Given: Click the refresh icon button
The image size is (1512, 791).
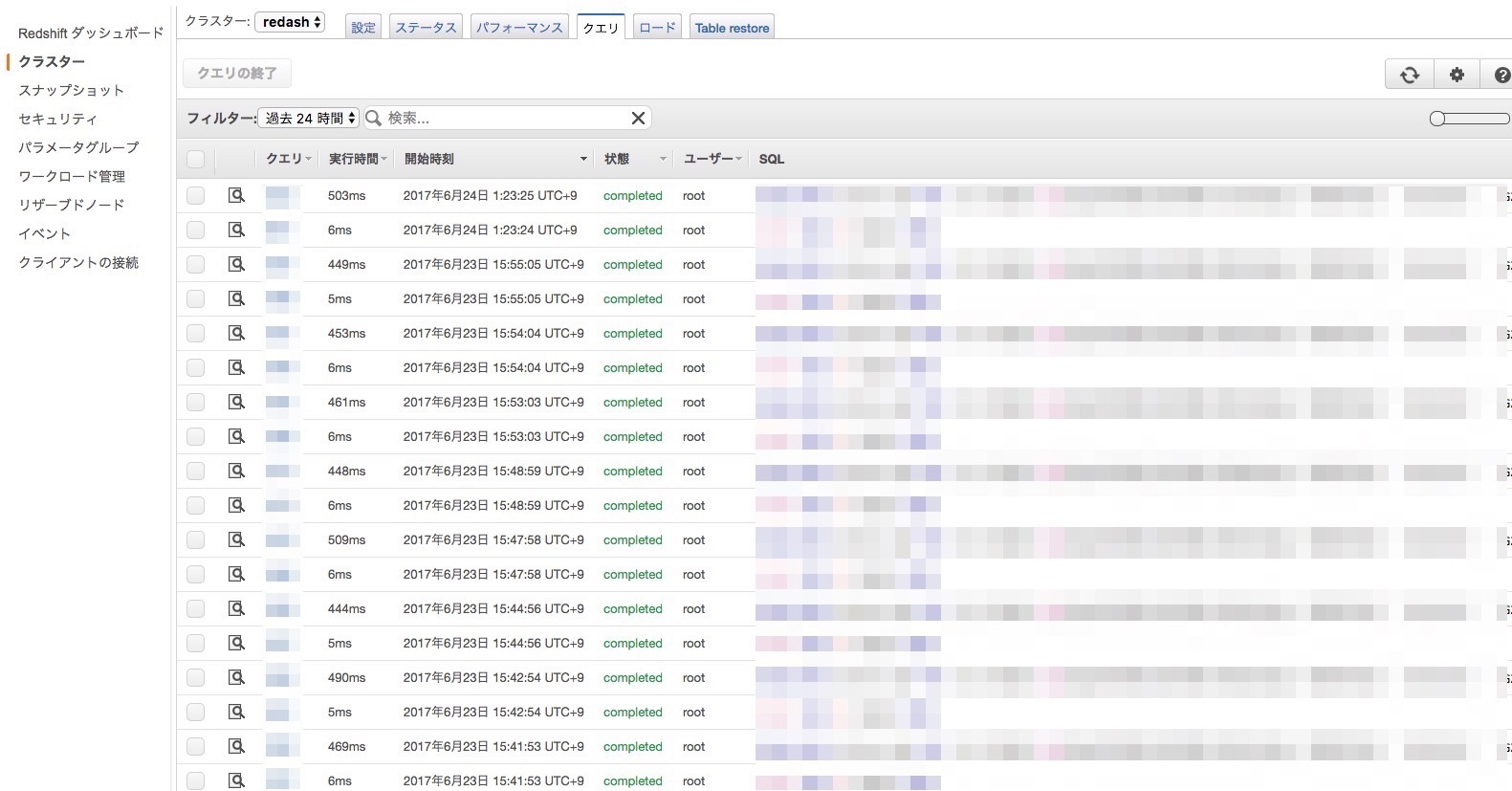Looking at the screenshot, I should click(1409, 75).
